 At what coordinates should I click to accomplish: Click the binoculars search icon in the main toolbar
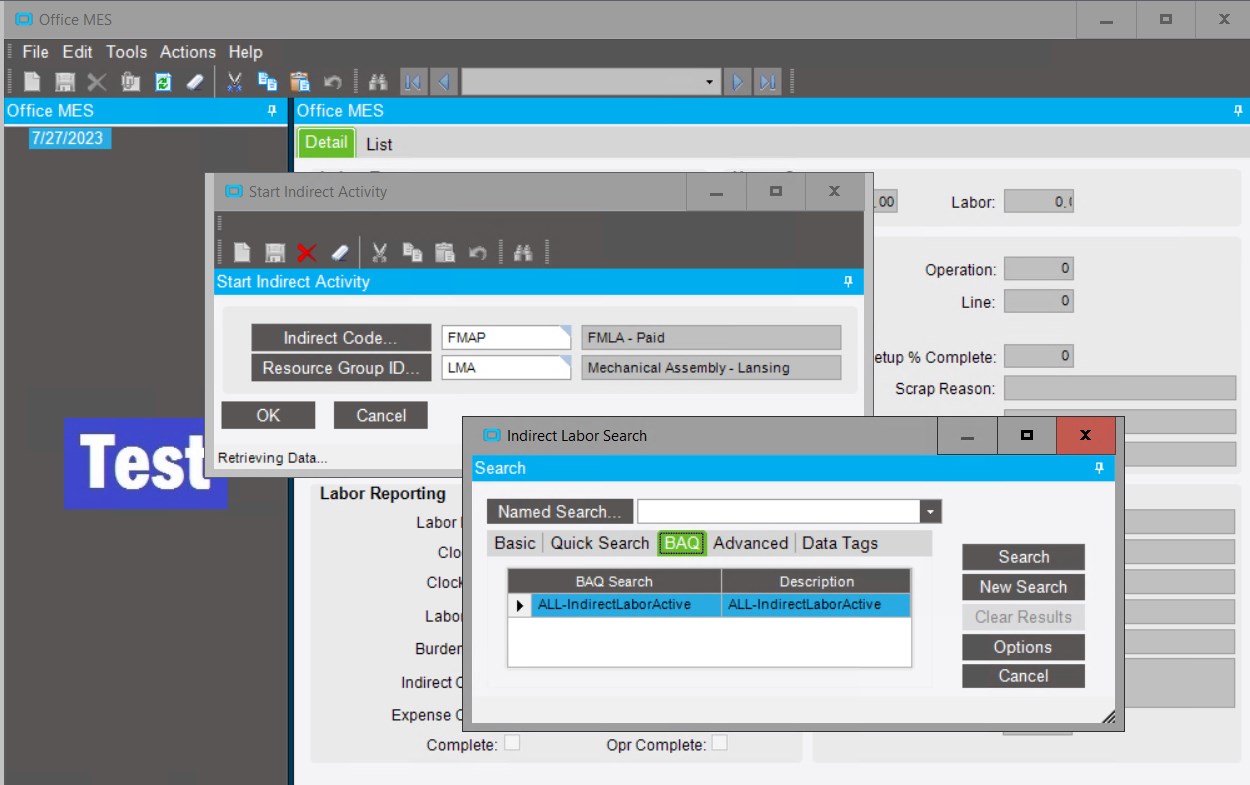coord(378,82)
